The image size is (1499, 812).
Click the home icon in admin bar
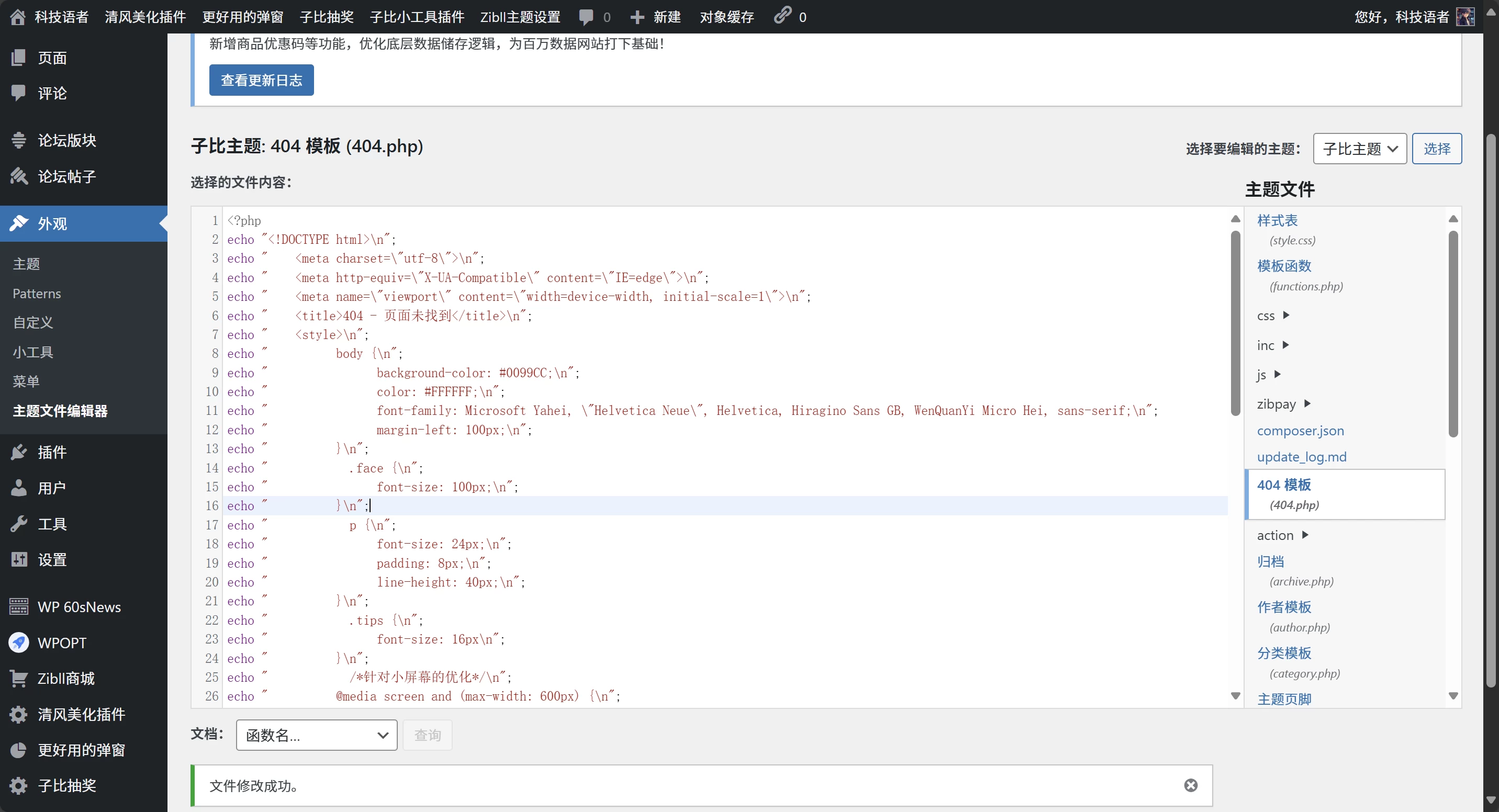17,17
